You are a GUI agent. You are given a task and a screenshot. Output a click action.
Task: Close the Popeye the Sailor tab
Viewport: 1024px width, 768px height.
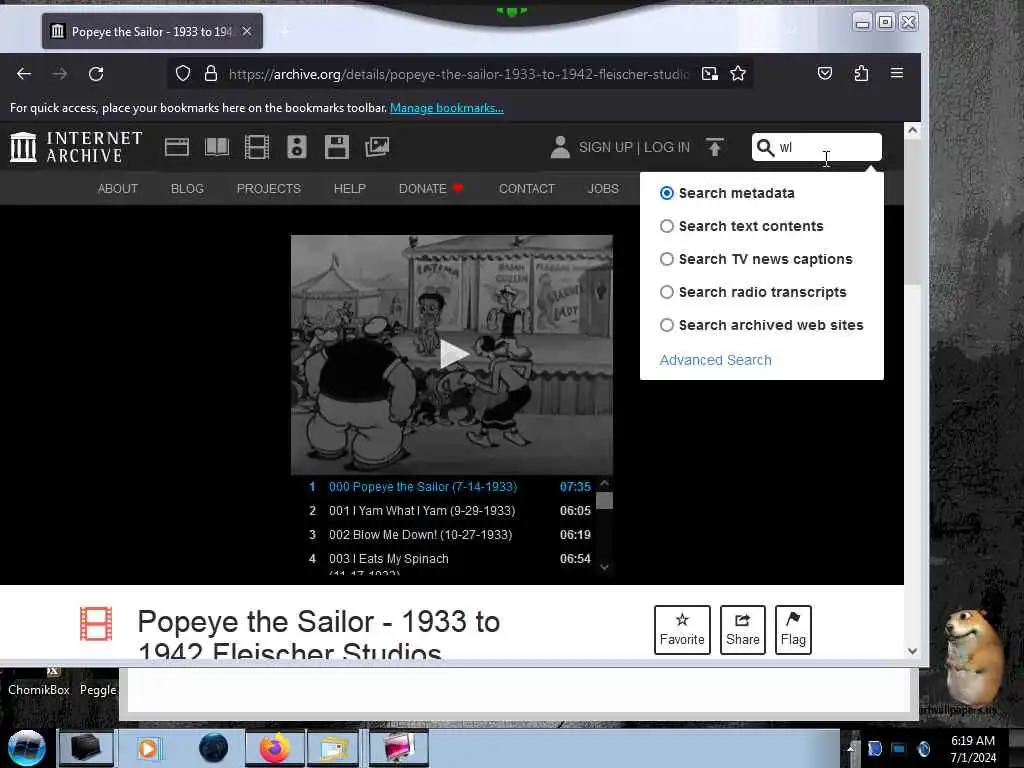coord(247,31)
